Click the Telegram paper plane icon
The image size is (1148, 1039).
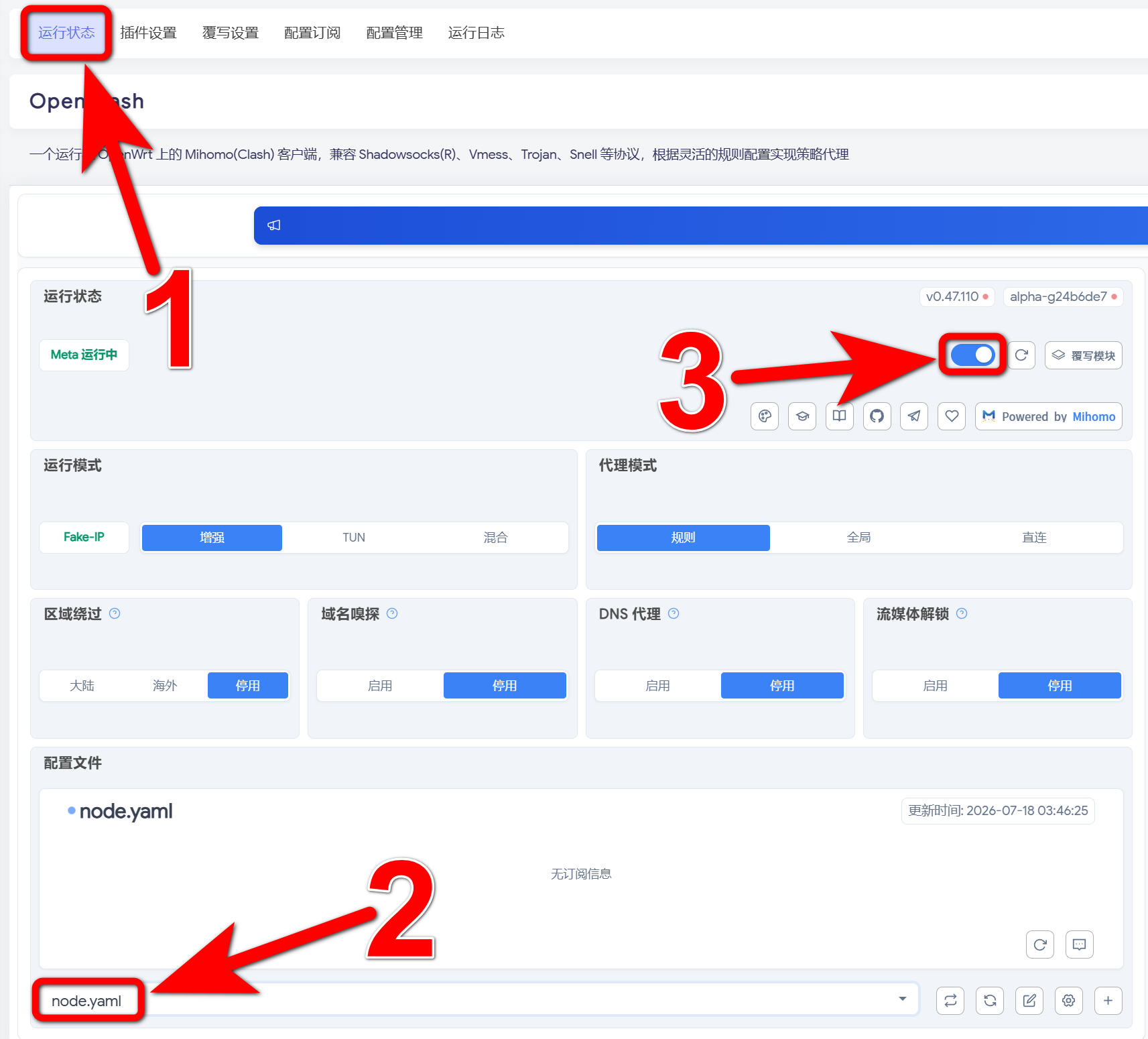[x=914, y=416]
